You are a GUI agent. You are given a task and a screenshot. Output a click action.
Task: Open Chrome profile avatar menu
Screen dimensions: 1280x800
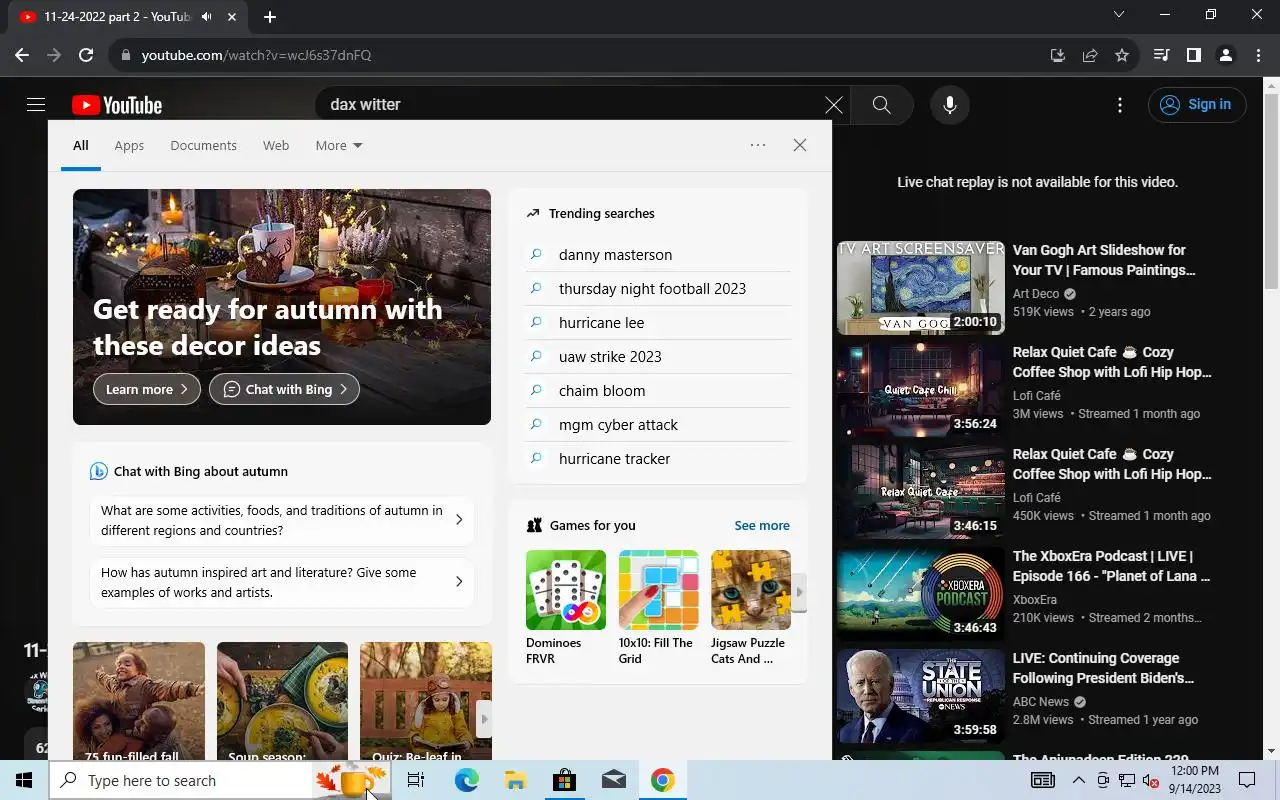pyautogui.click(x=1225, y=55)
